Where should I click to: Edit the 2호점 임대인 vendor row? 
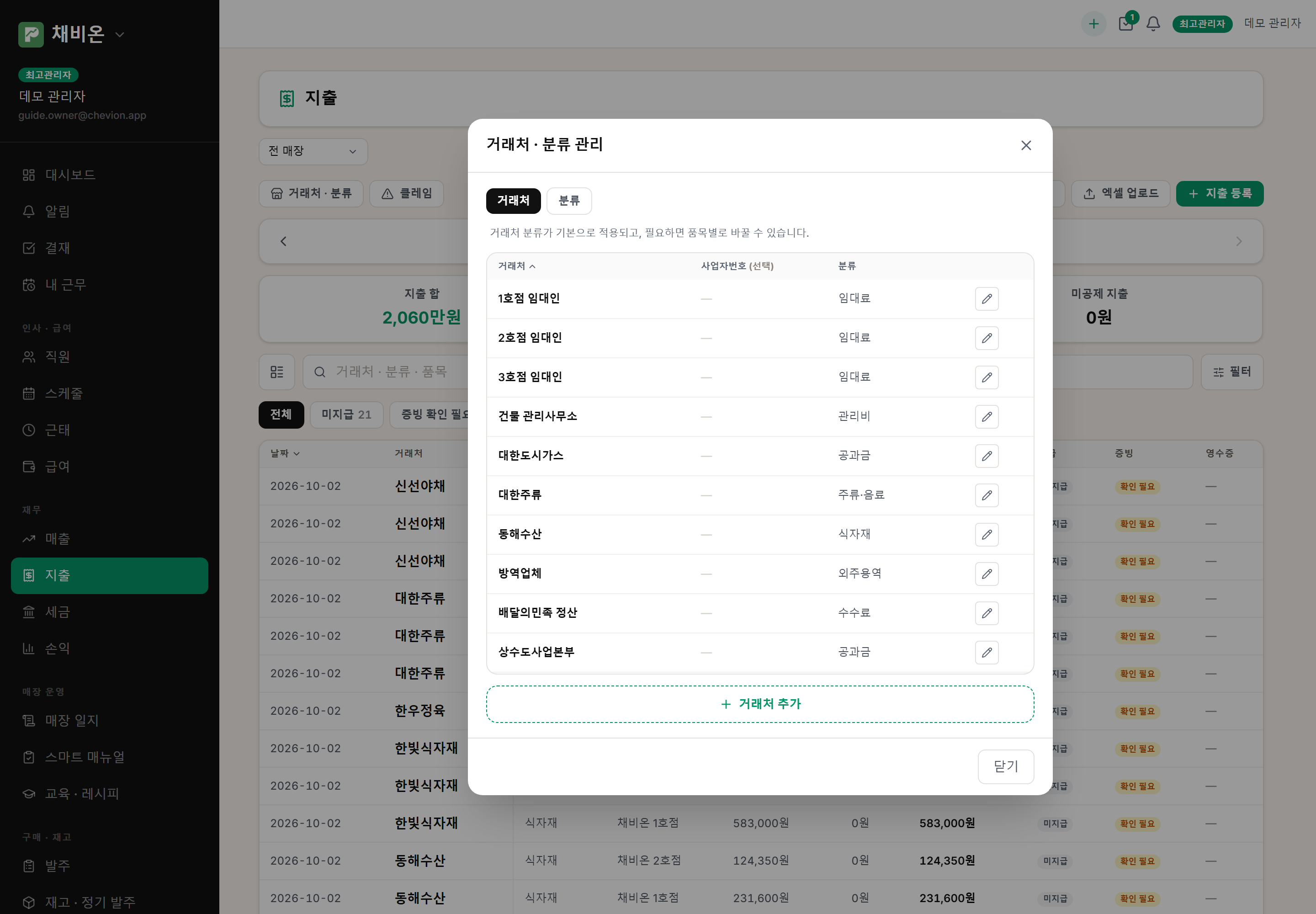tap(986, 338)
